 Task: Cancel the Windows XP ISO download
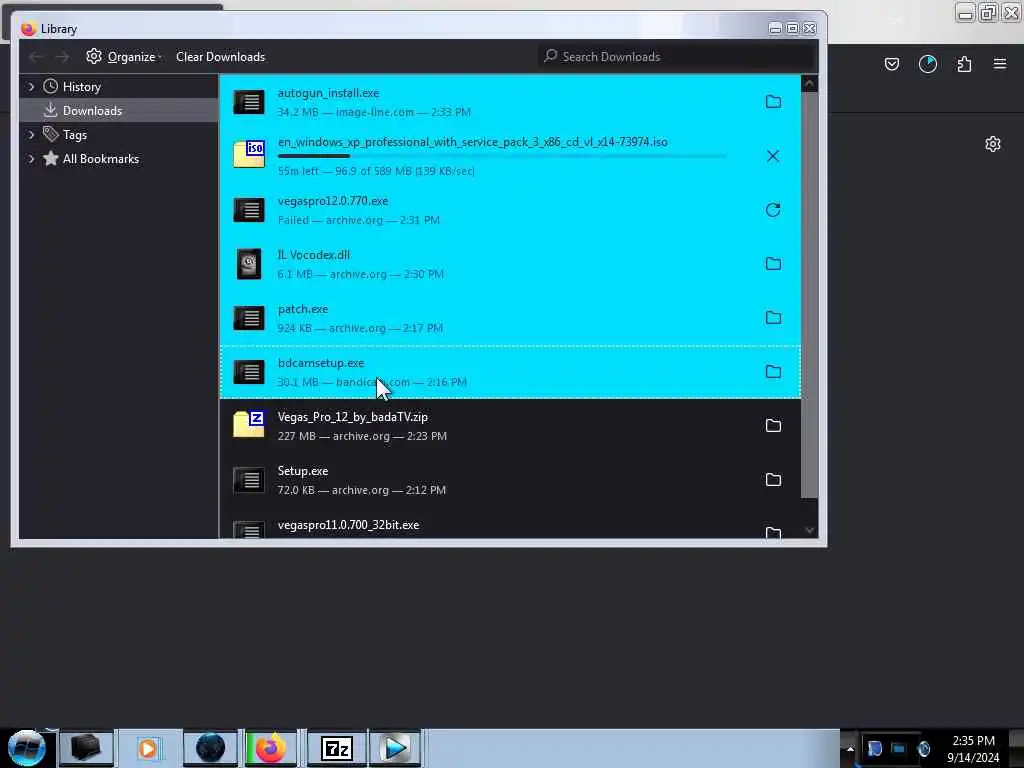pos(773,156)
